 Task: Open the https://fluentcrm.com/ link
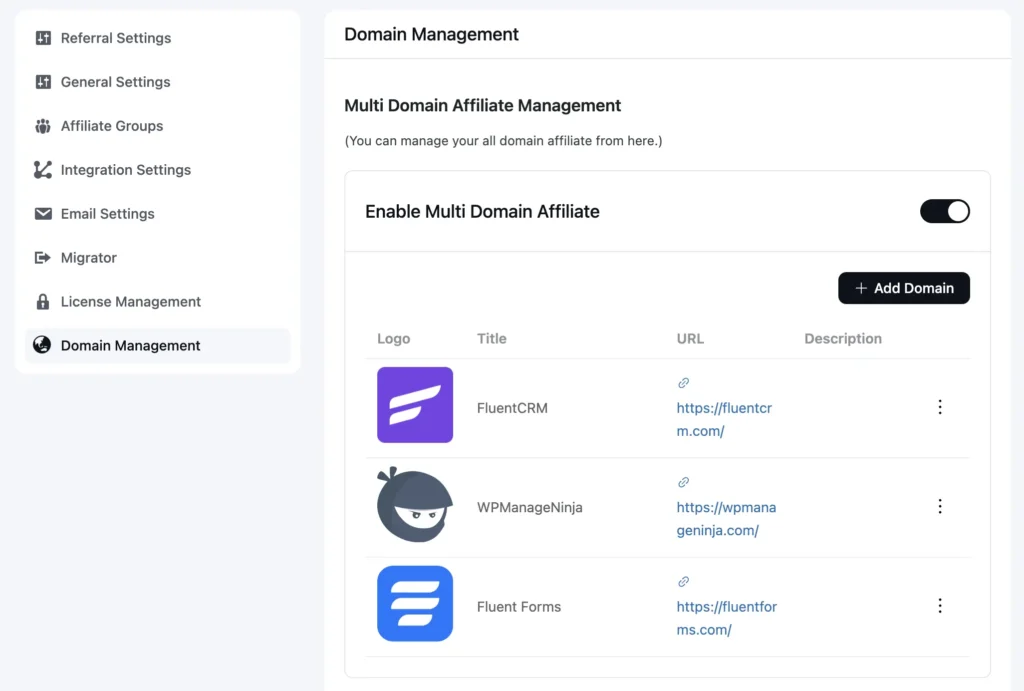coord(724,419)
